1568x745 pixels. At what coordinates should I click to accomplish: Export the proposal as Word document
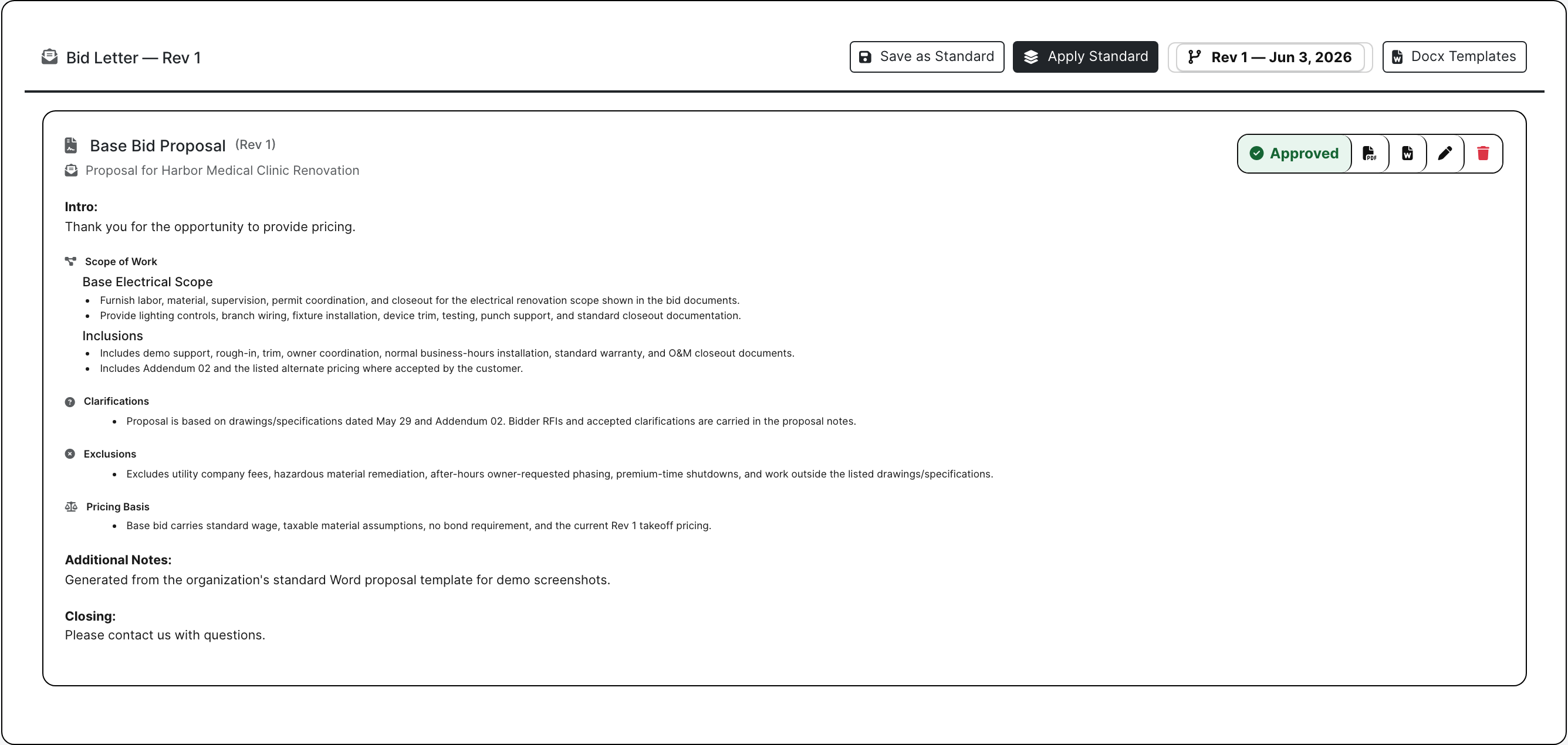pyautogui.click(x=1407, y=153)
